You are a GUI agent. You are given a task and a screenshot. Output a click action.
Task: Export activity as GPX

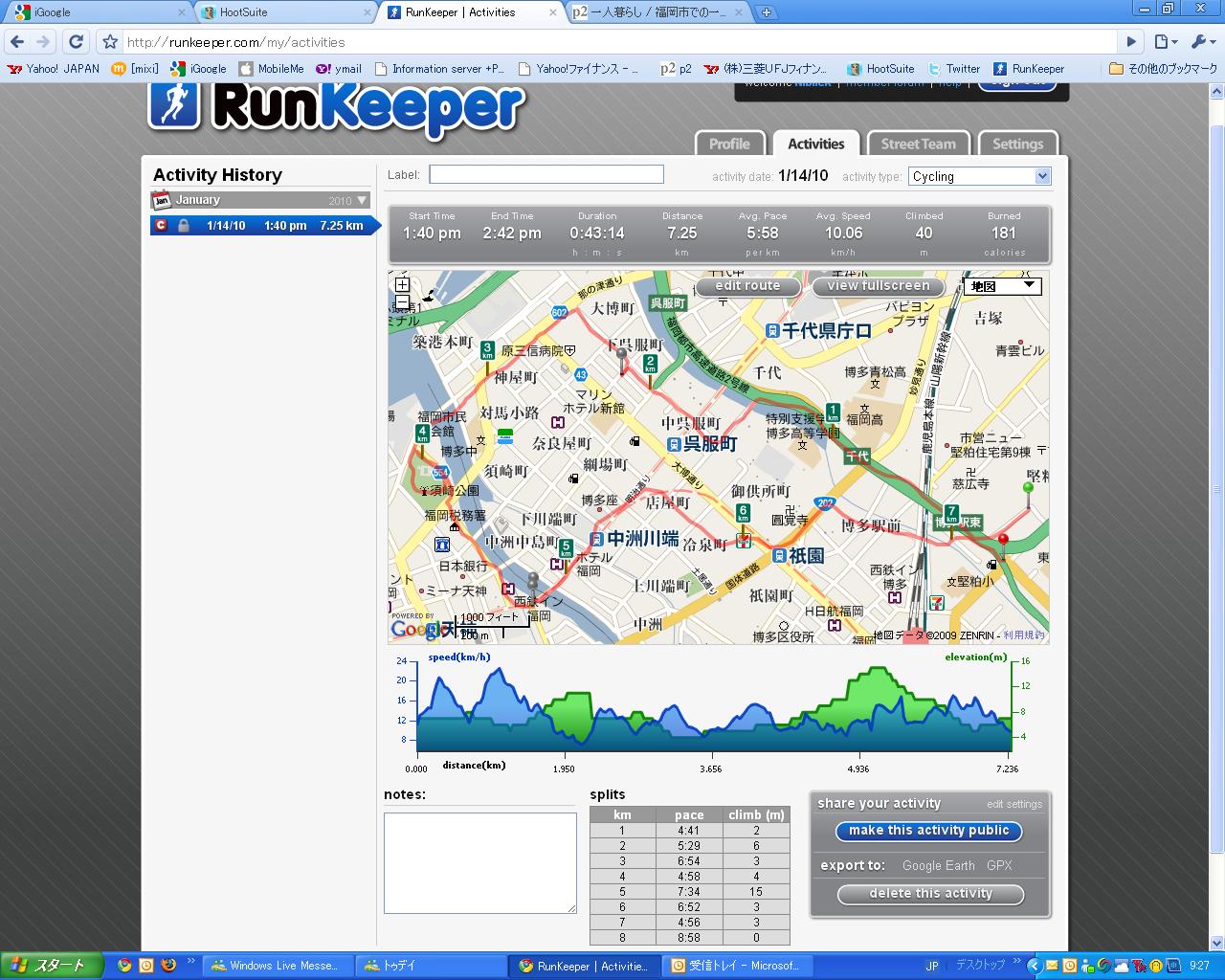pos(999,865)
